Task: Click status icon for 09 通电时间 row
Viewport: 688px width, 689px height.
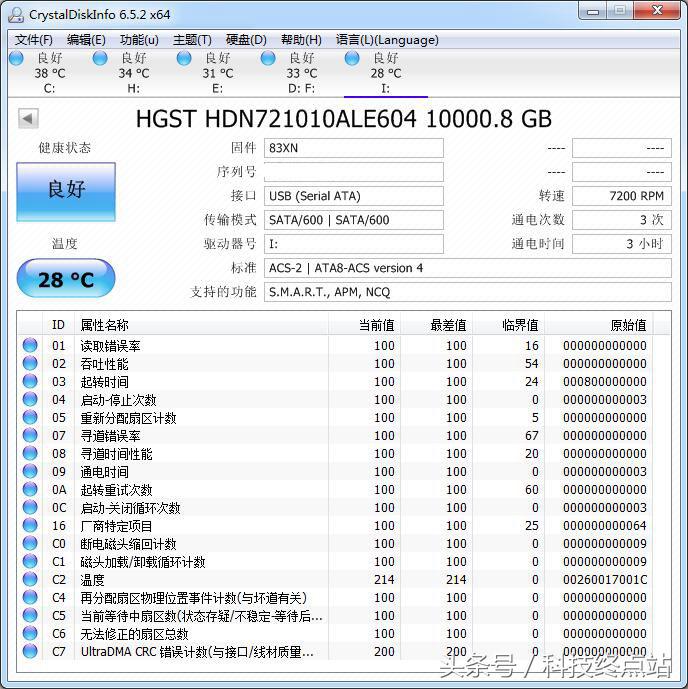Action: pyautogui.click(x=30, y=471)
